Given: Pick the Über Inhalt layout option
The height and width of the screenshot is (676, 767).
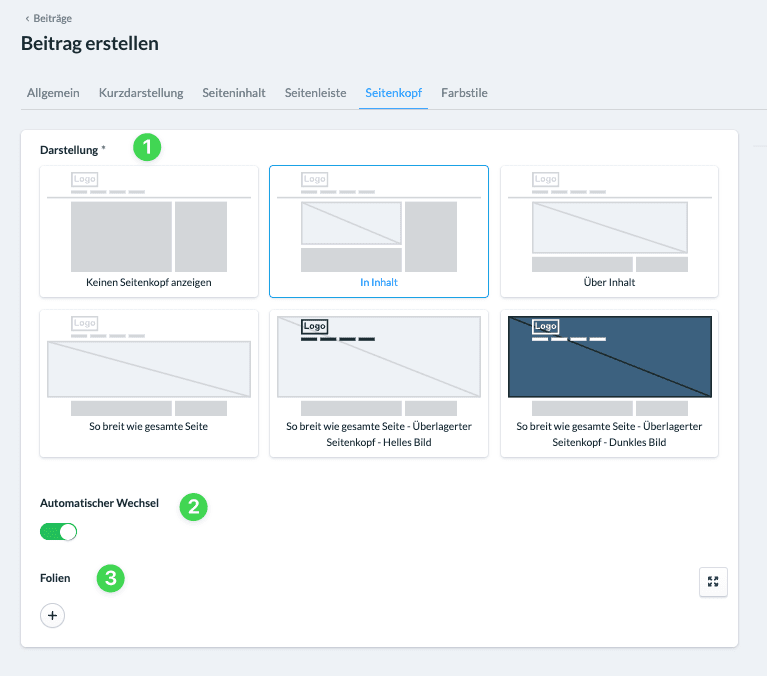Looking at the screenshot, I should click(x=609, y=231).
